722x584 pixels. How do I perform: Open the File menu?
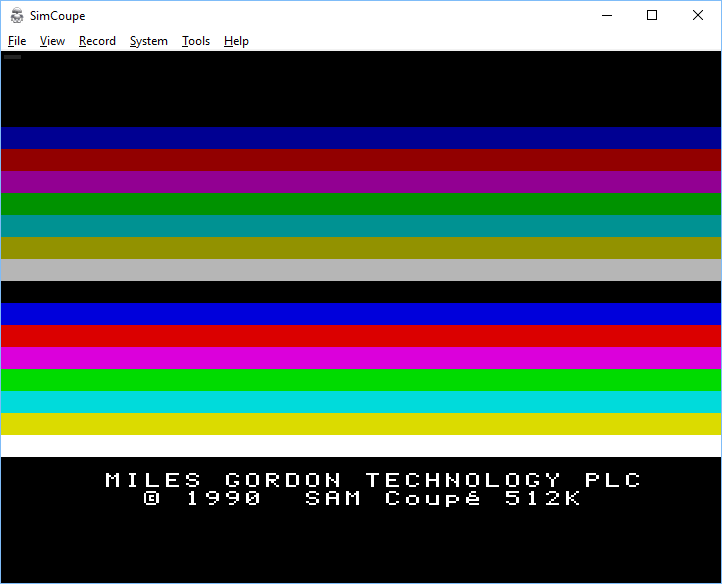coord(17,41)
